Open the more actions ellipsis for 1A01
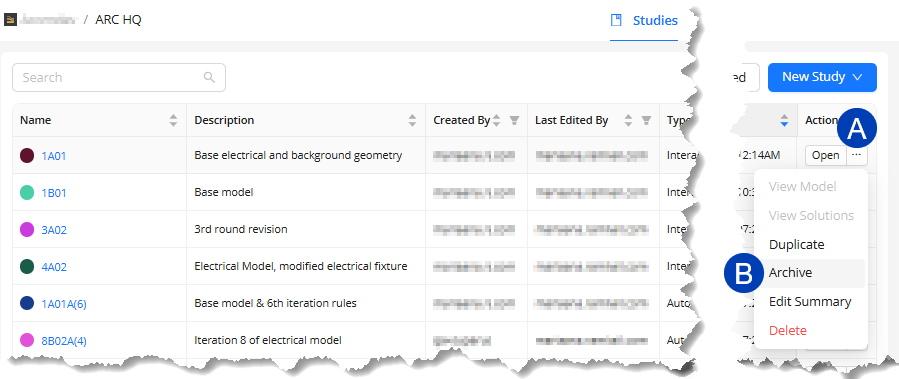Viewport: 899px width, 379px height. coord(857,155)
